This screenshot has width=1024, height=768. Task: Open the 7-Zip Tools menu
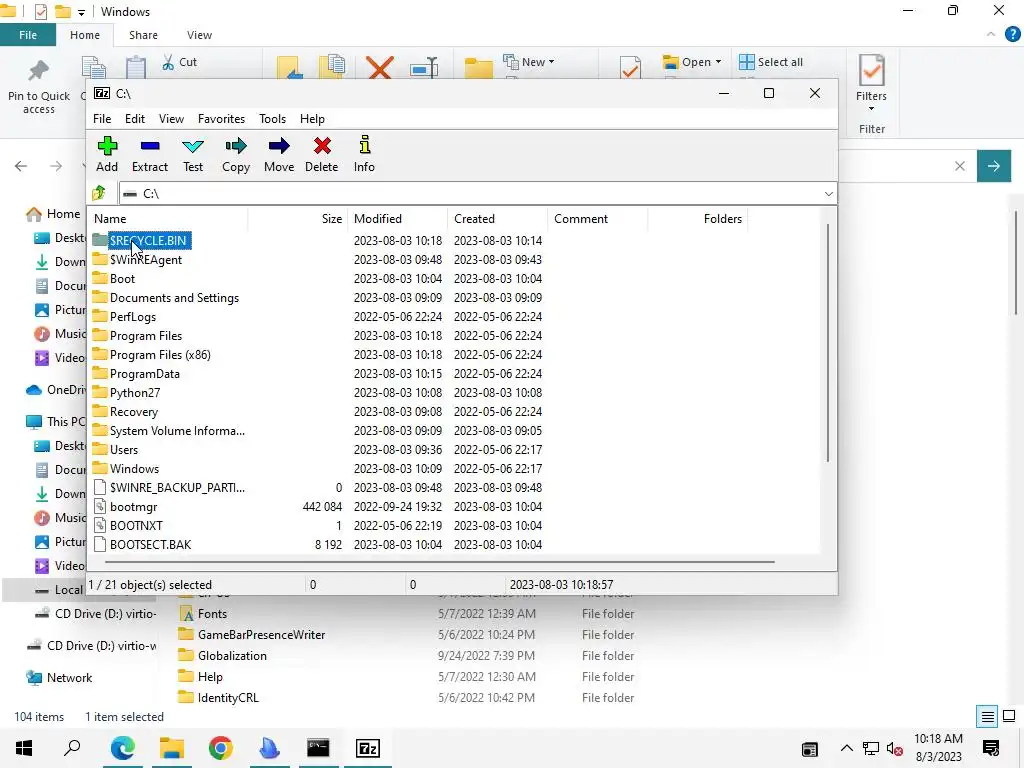[x=272, y=119]
